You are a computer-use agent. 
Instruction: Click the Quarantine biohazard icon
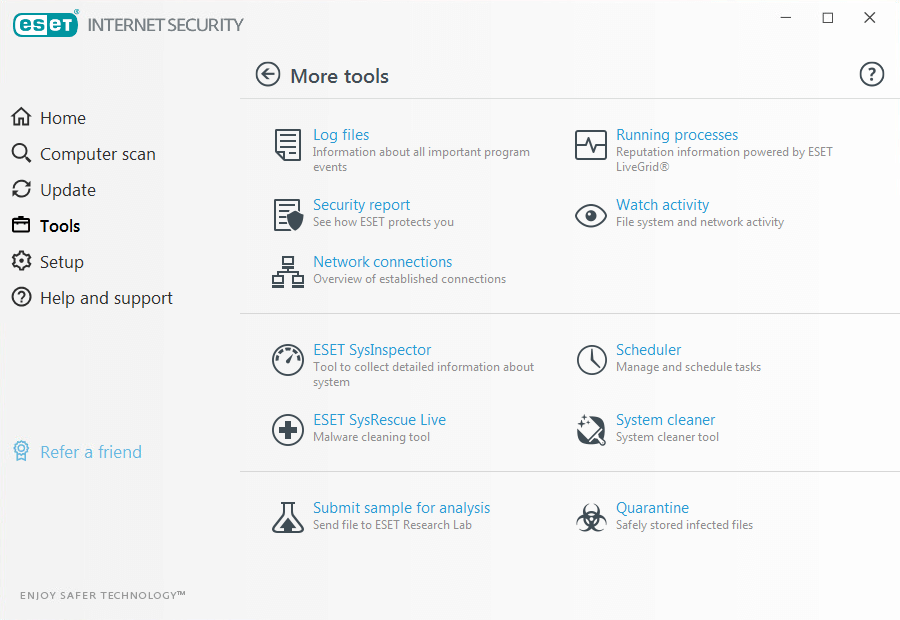[591, 517]
